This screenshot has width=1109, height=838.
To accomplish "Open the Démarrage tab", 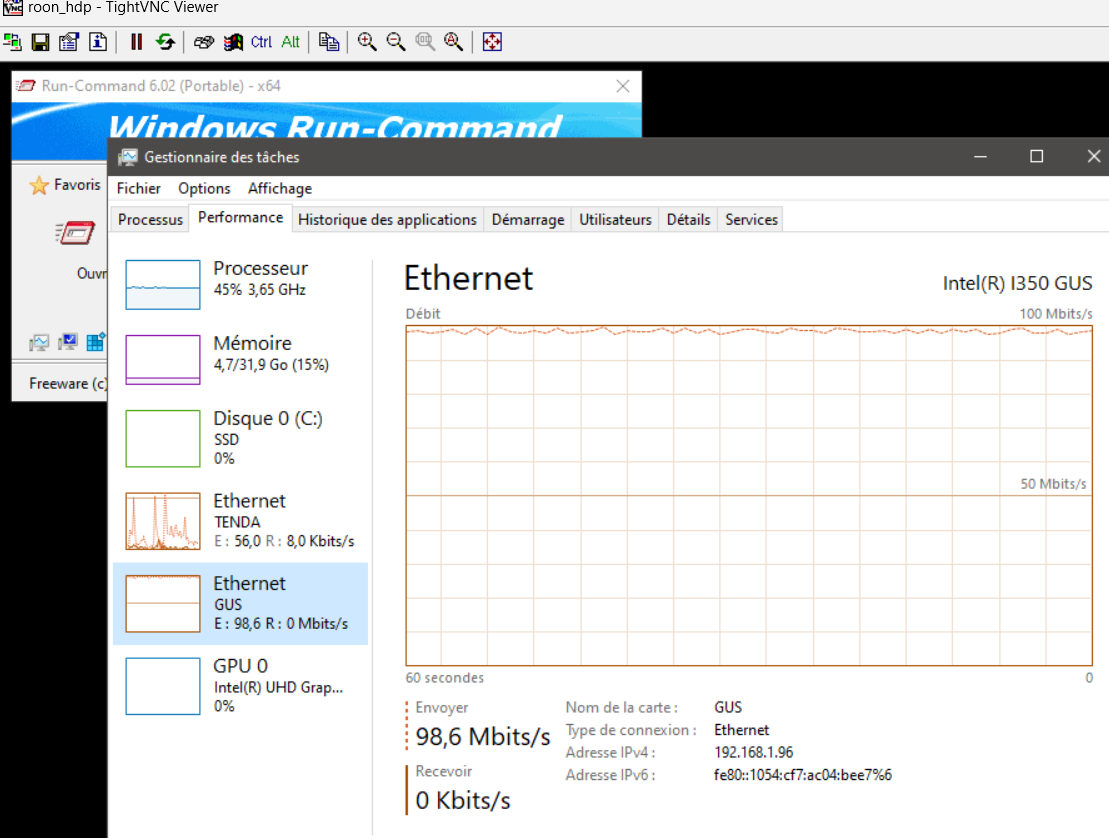I will coord(528,220).
